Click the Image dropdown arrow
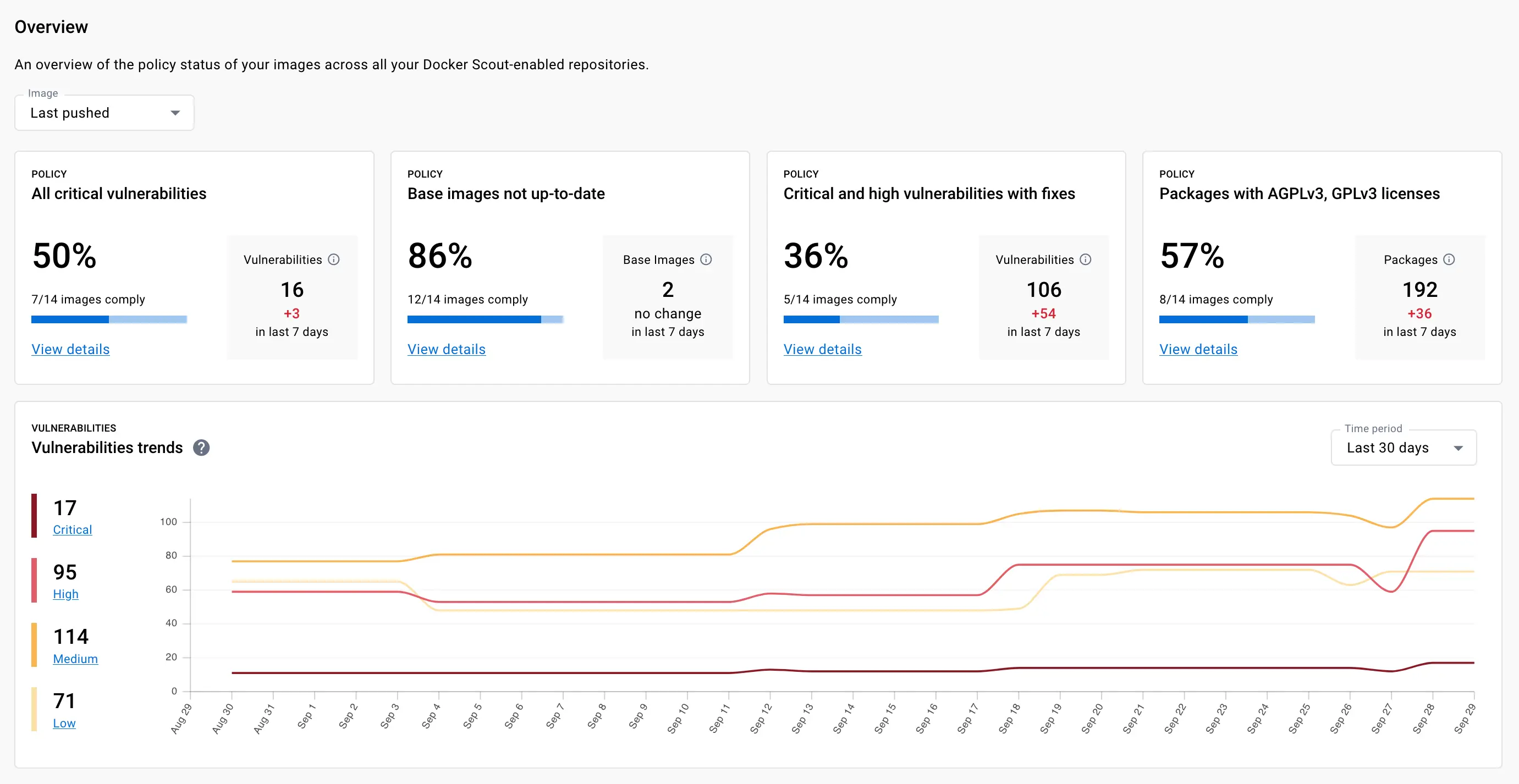This screenshot has height=784, width=1519. (x=175, y=113)
